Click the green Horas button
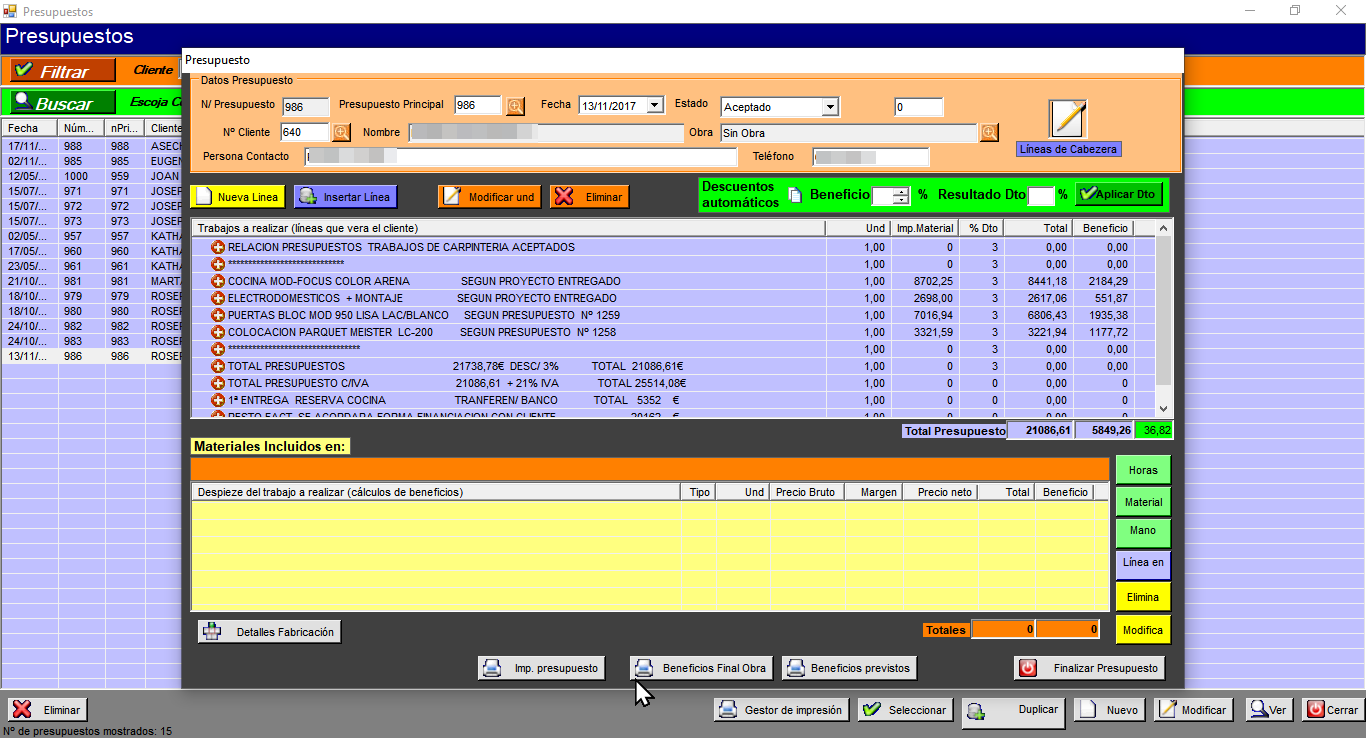The height and width of the screenshot is (738, 1366). click(1142, 470)
